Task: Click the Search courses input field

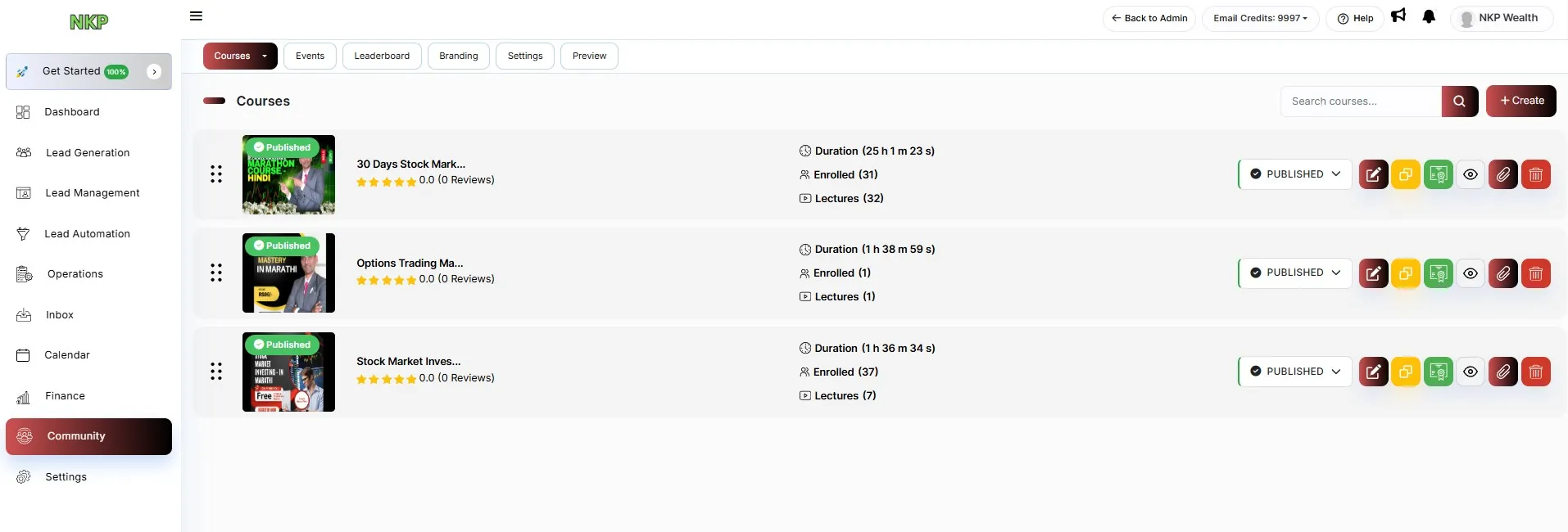Action: [1360, 101]
